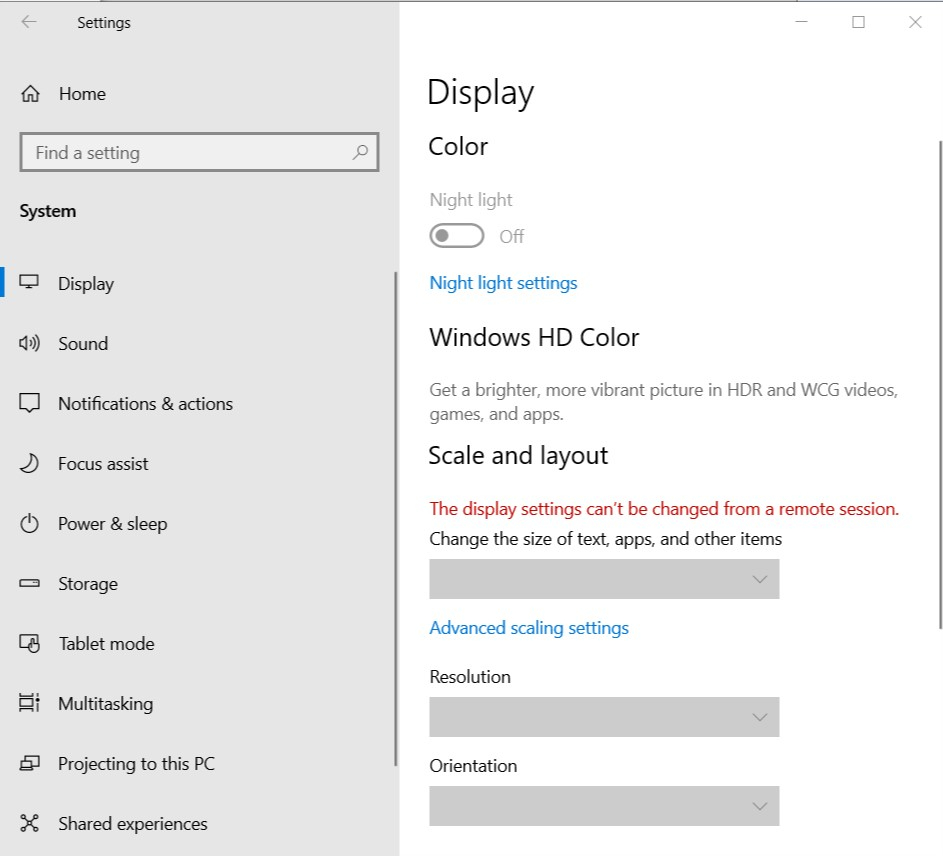Image resolution: width=943 pixels, height=856 pixels.
Task: Click the sidebar vertical scrollbar
Action: coord(396,519)
